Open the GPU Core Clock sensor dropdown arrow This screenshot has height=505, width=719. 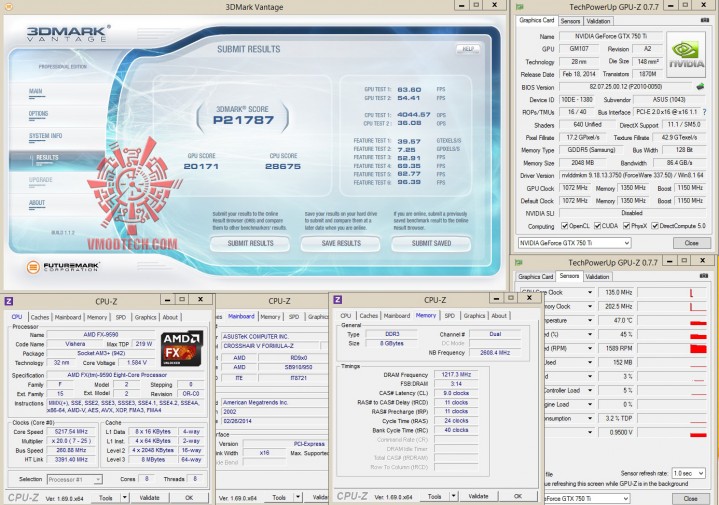pos(590,292)
